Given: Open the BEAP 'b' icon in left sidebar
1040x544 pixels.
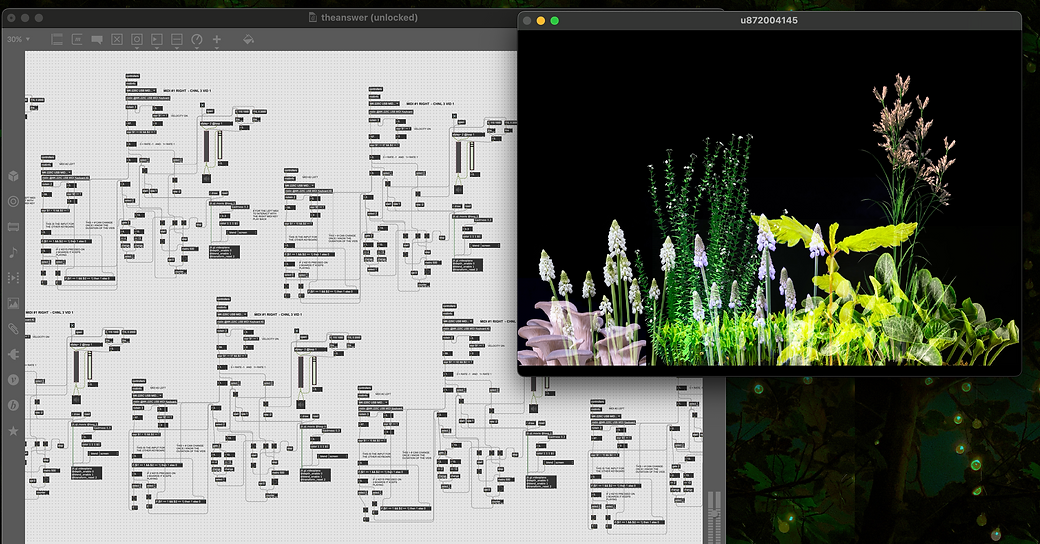Looking at the screenshot, I should 13,405.
